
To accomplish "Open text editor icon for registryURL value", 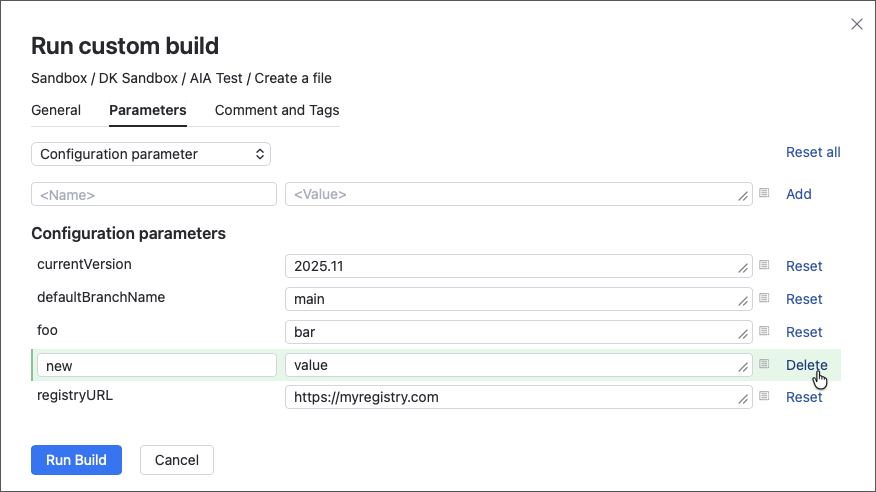I will pyautogui.click(x=764, y=397).
